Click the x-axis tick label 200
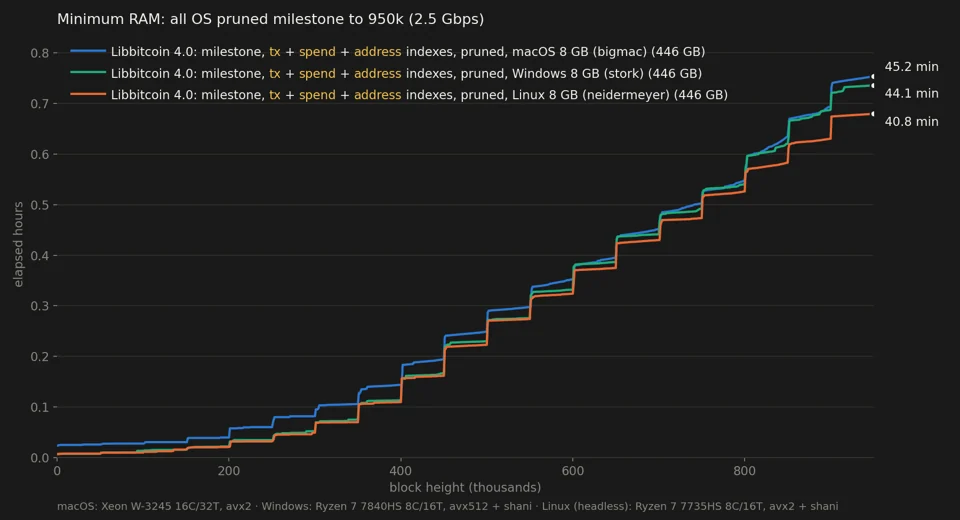Viewport: 960px width, 520px height. 229,471
